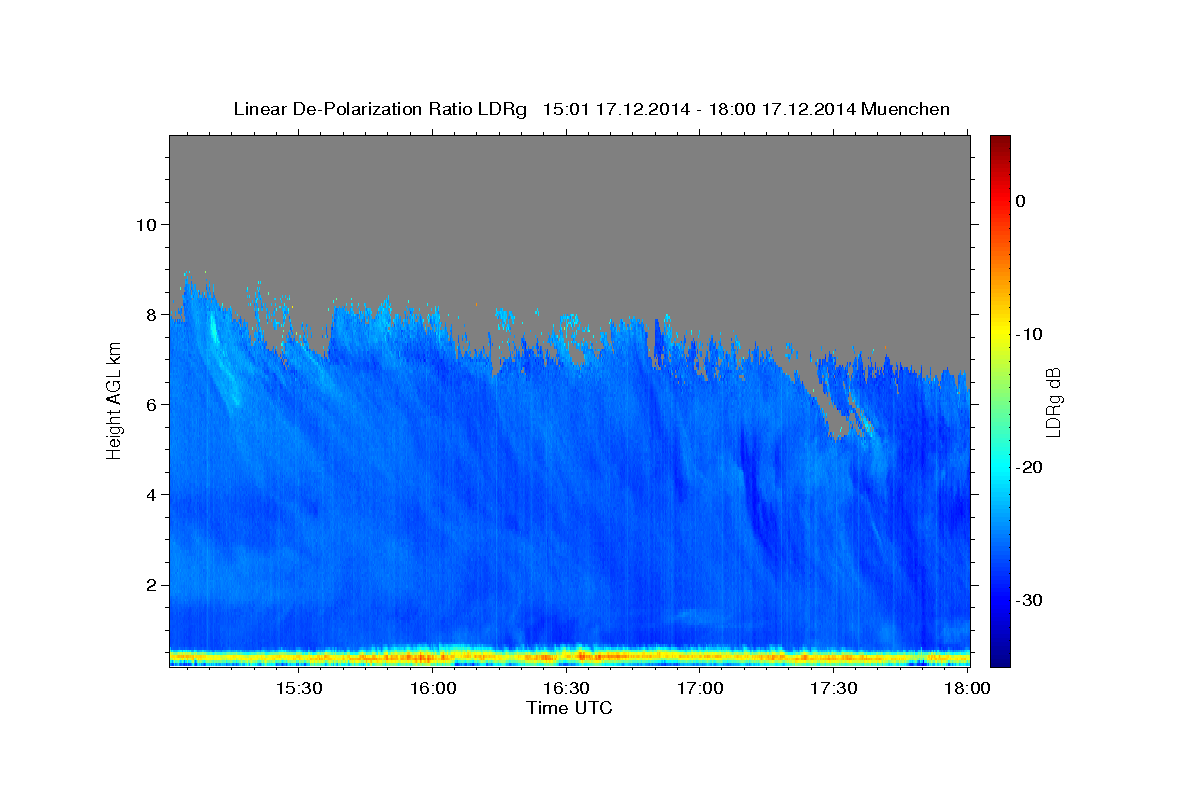Click the "18:00" time tick label
The image size is (1200, 800).
(x=966, y=689)
